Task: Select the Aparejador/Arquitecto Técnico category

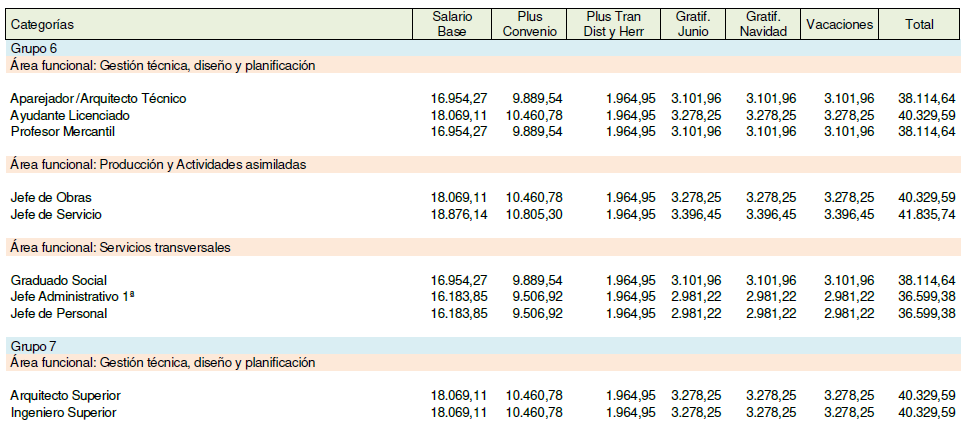Action: point(99,98)
